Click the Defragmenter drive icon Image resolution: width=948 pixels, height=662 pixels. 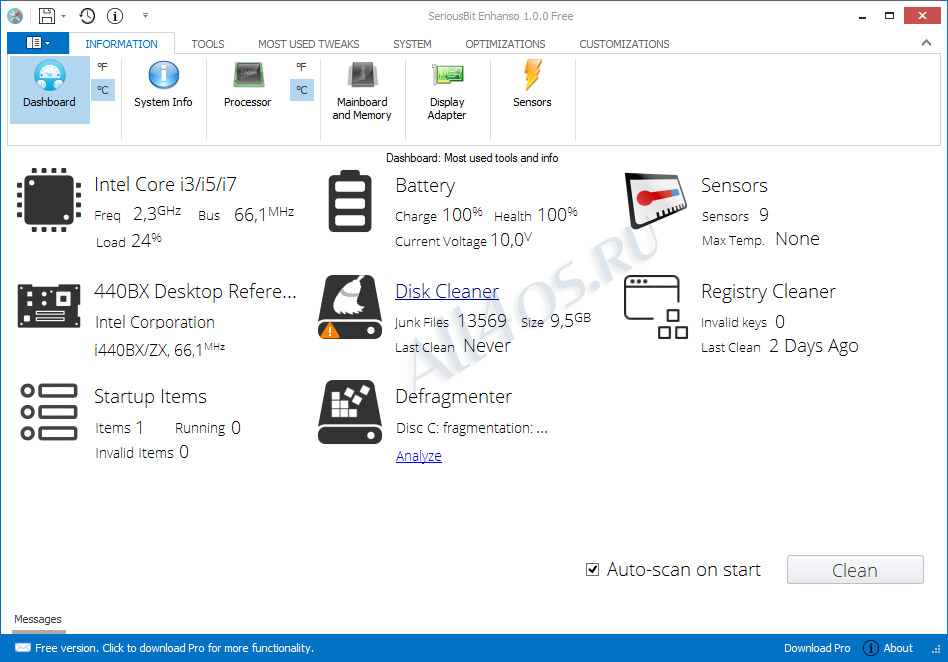350,412
